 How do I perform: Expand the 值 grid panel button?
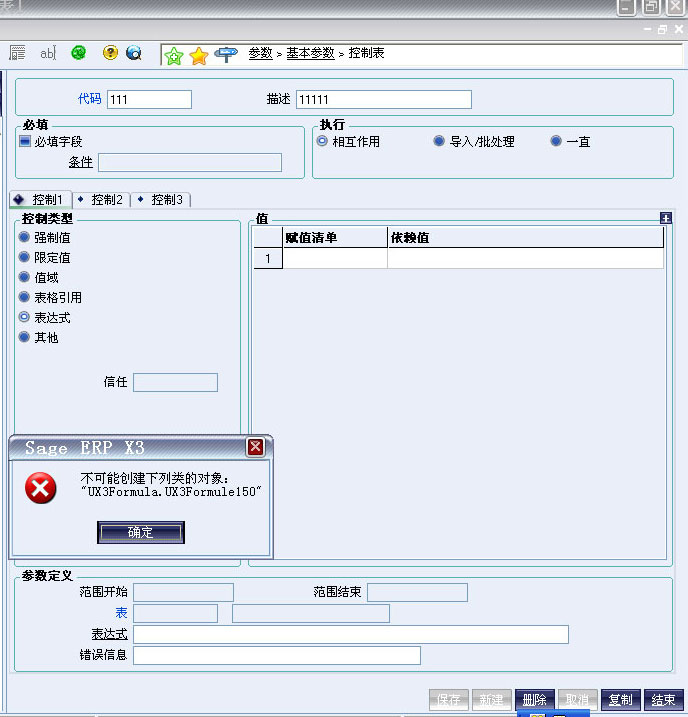click(x=666, y=218)
